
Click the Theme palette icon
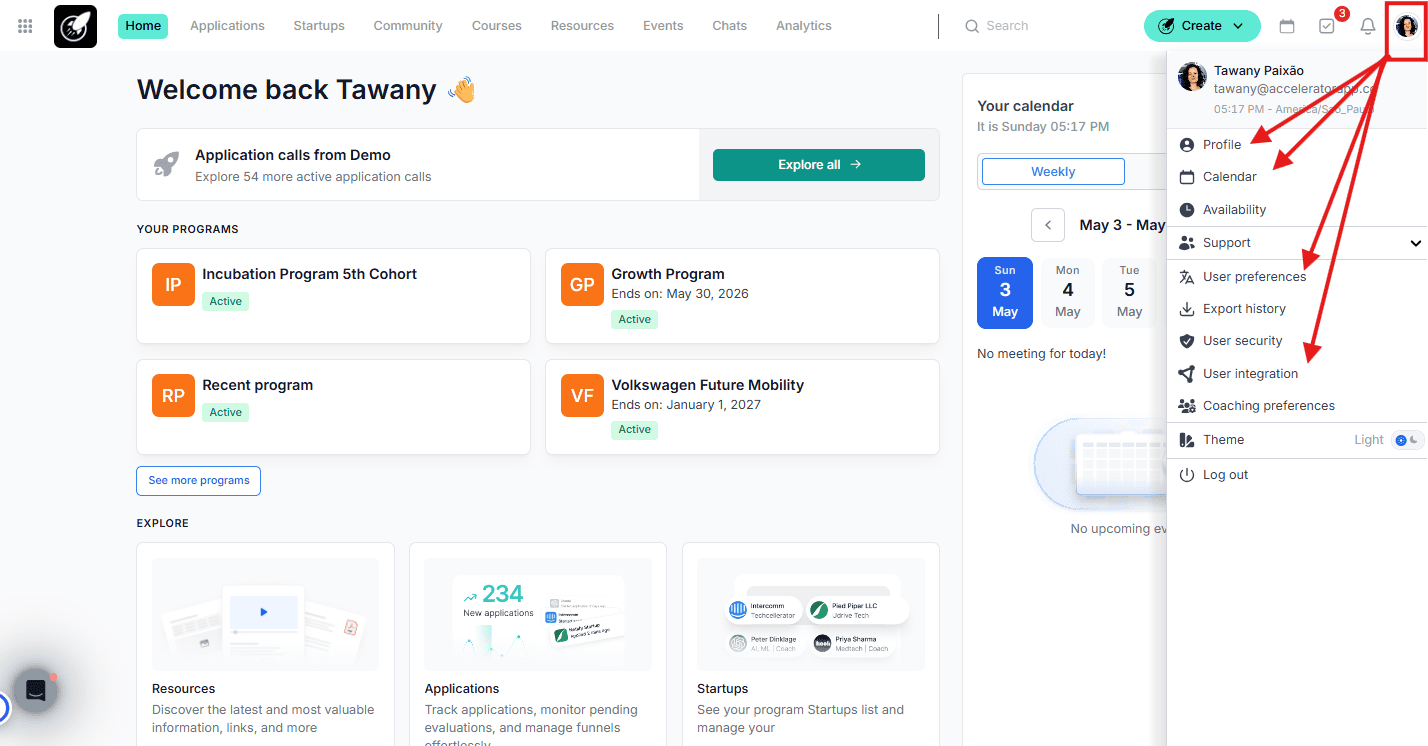[x=1187, y=440]
